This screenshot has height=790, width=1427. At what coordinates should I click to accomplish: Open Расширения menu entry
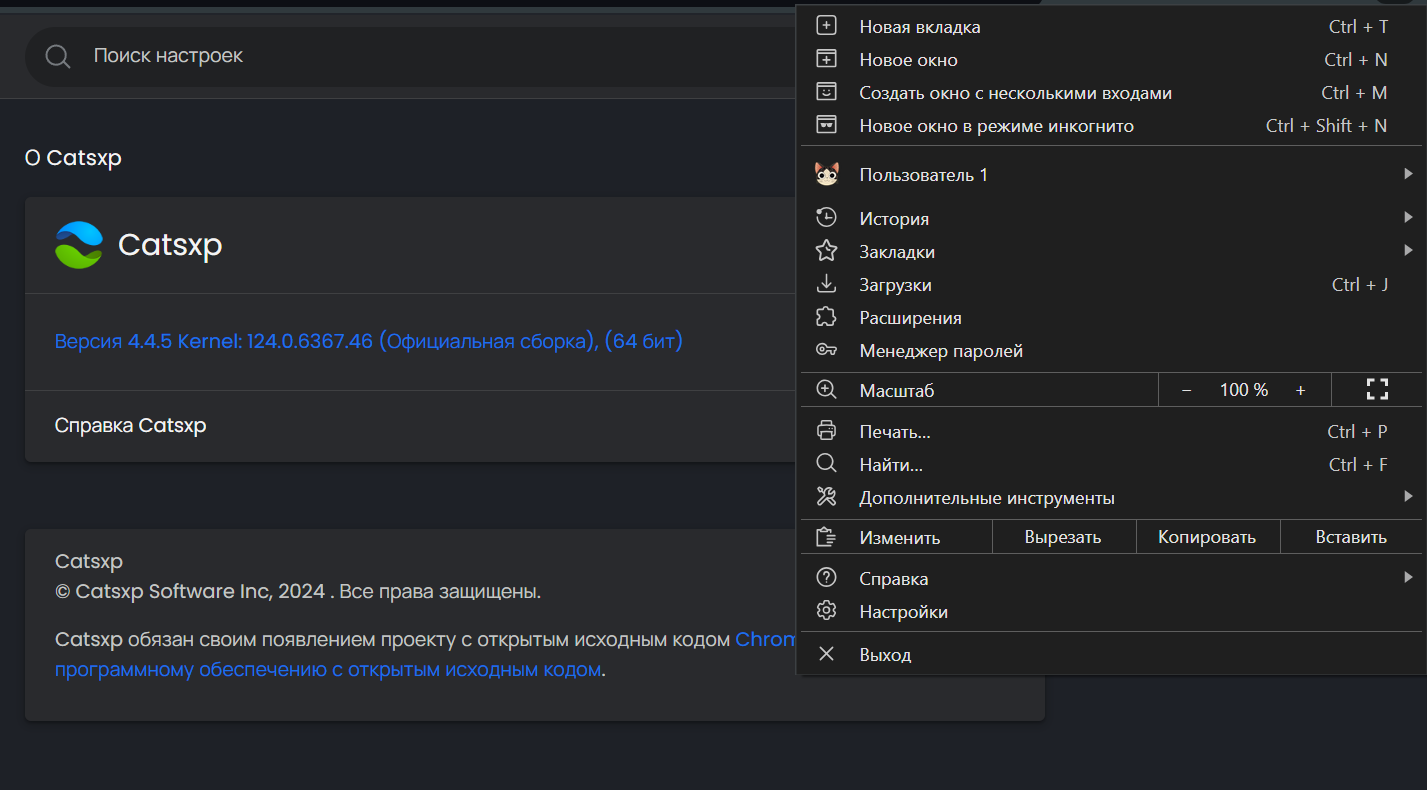pos(1111,318)
